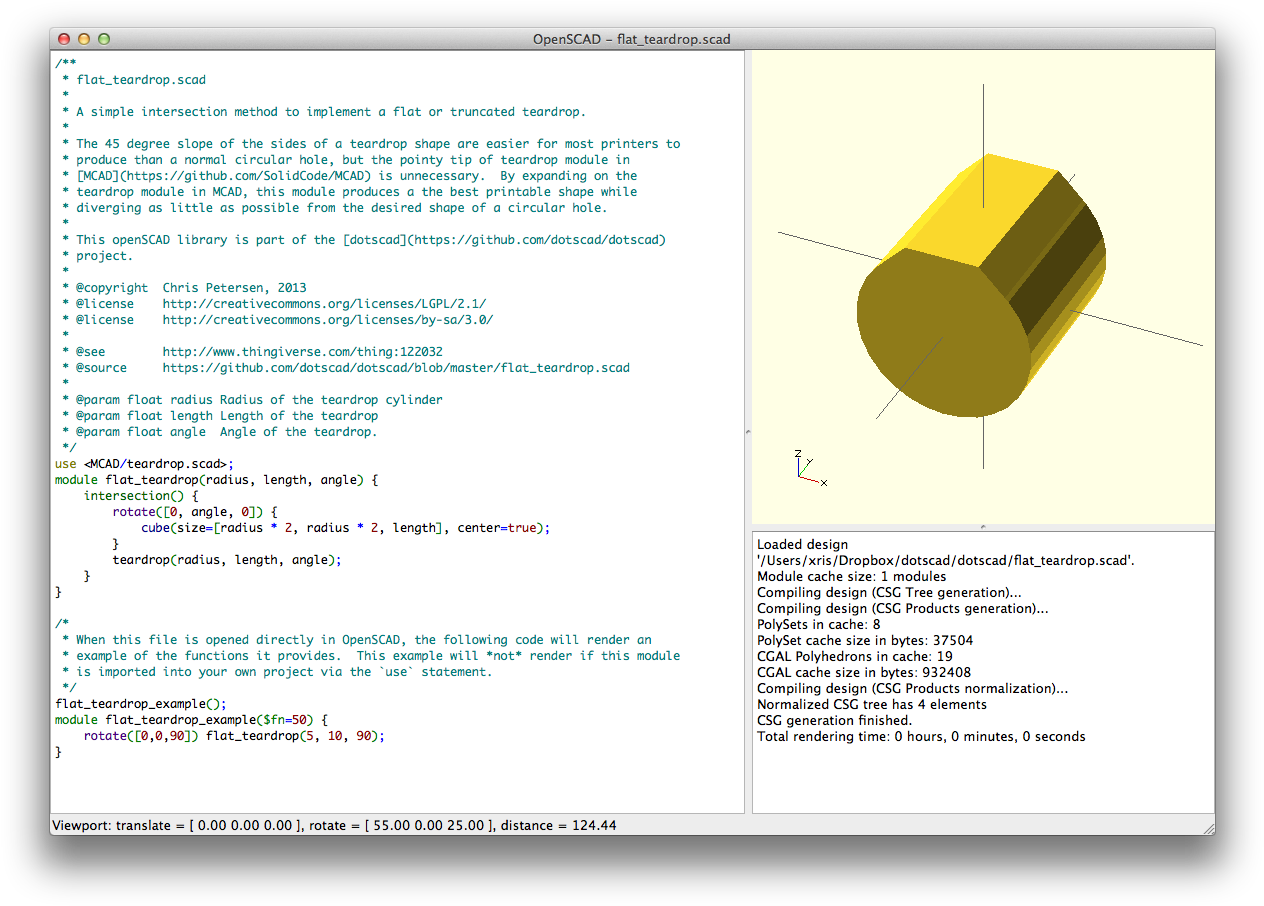Click the Thingiverse thing:122032 URL
Image resolution: width=1264 pixels, height=906 pixels.
(302, 352)
